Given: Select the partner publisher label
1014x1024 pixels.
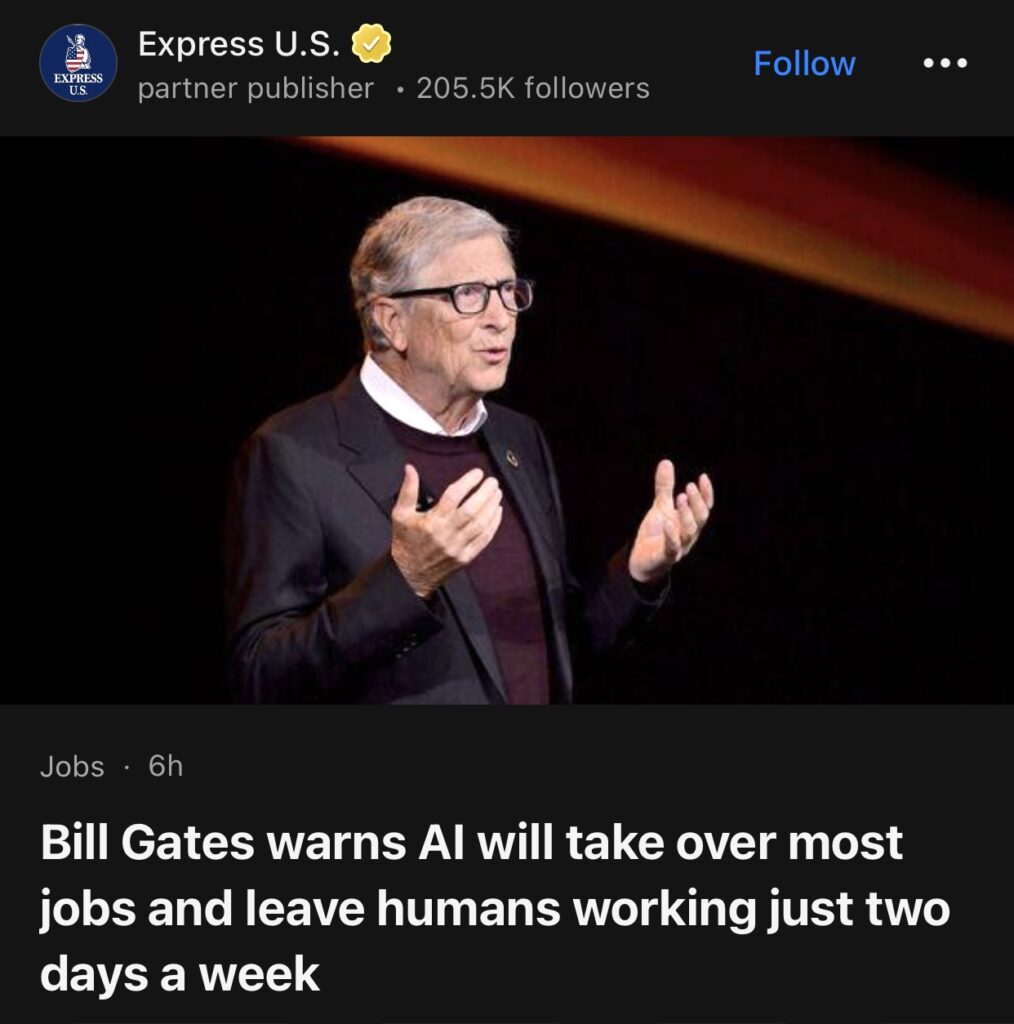Looking at the screenshot, I should pos(255,89).
